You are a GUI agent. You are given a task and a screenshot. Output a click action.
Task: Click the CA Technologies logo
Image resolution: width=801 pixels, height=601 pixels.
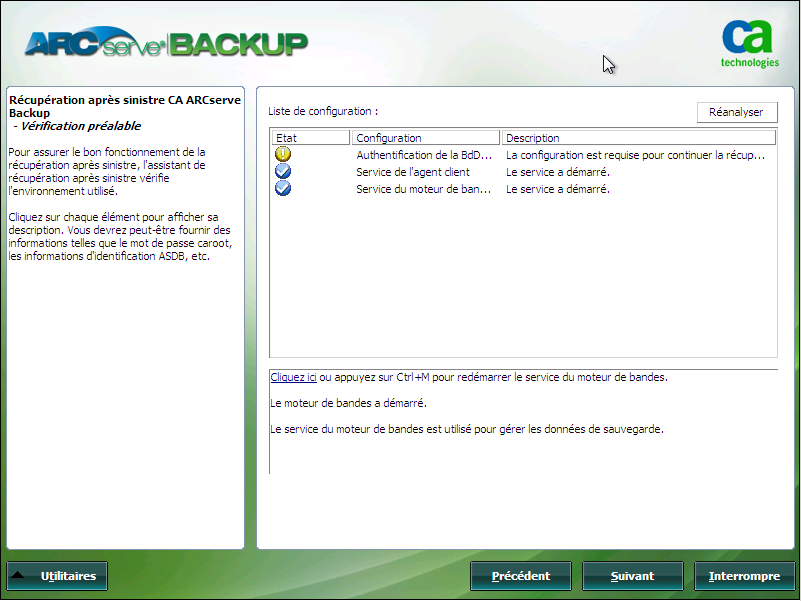(748, 42)
